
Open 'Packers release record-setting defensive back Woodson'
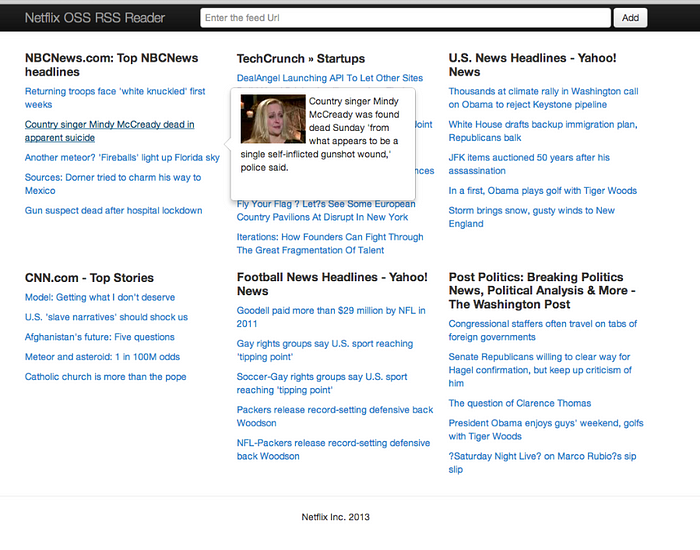click(335, 416)
